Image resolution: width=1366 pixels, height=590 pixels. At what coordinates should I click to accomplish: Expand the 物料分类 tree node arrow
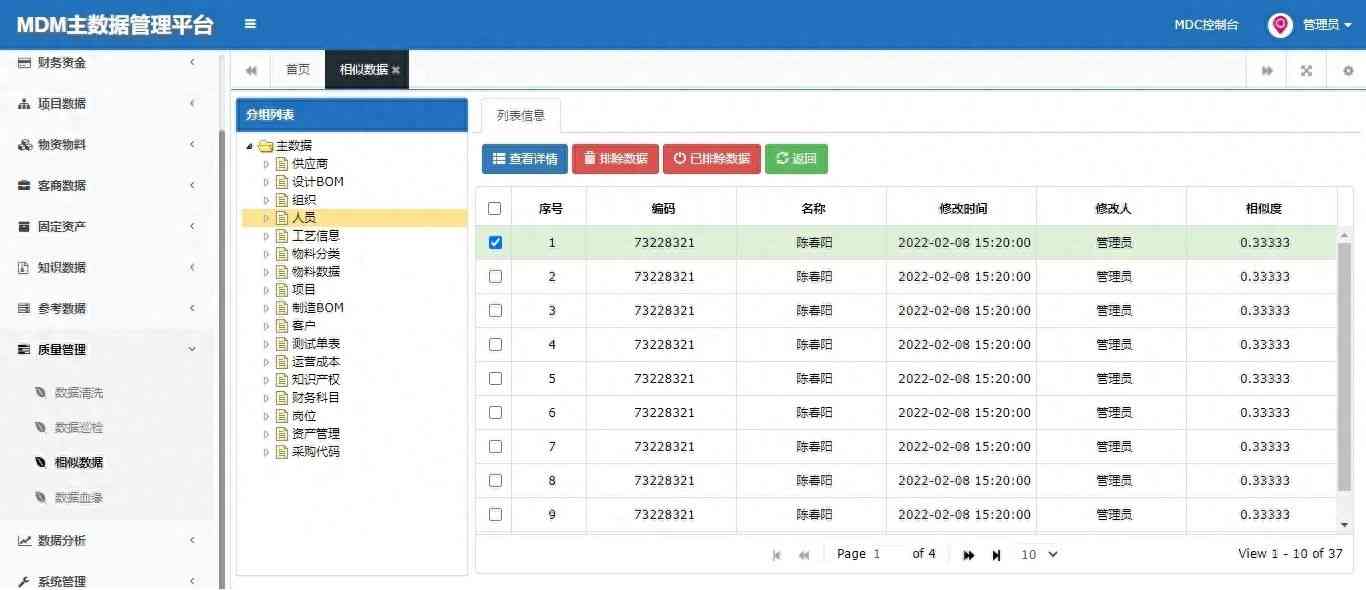[266, 254]
